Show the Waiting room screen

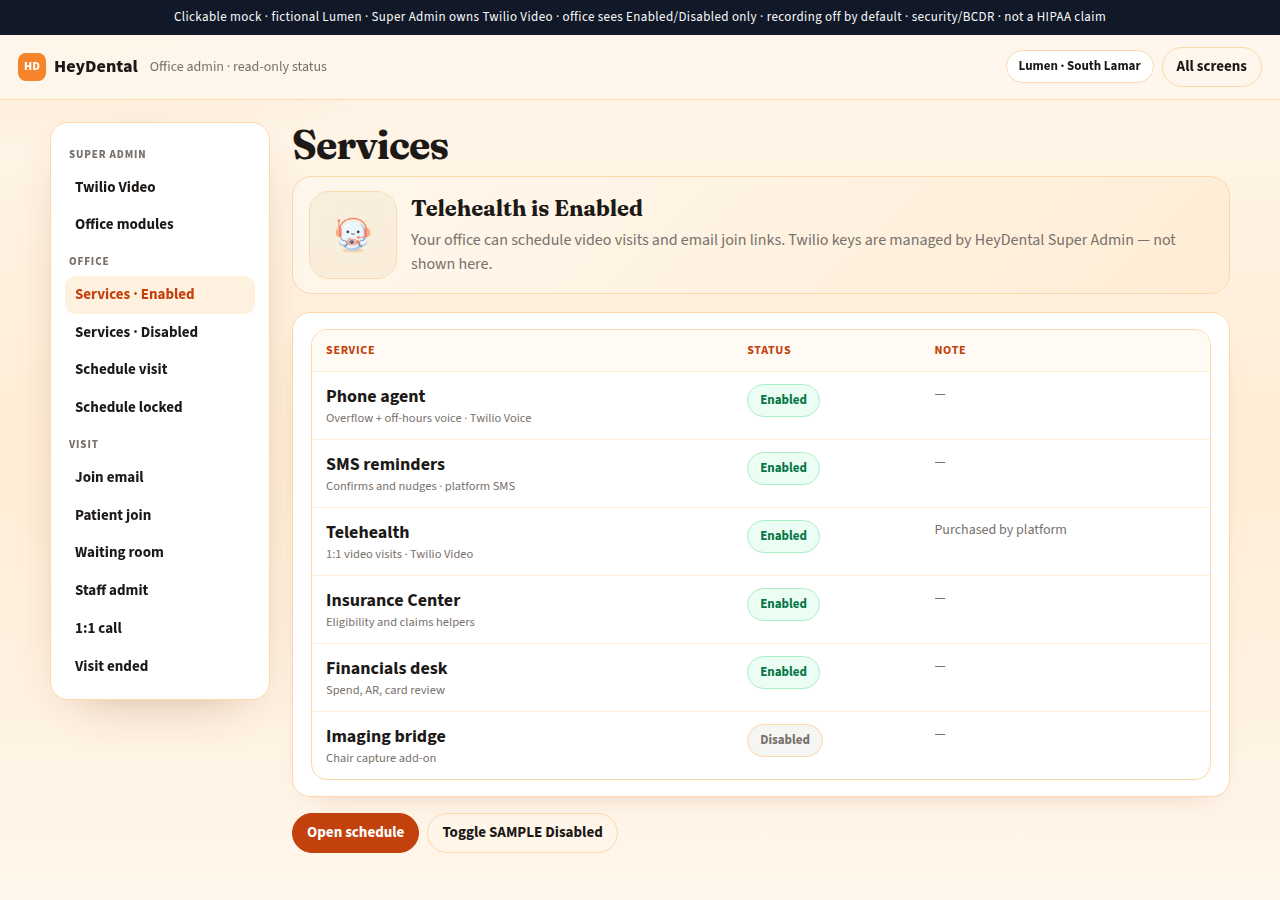point(160,552)
